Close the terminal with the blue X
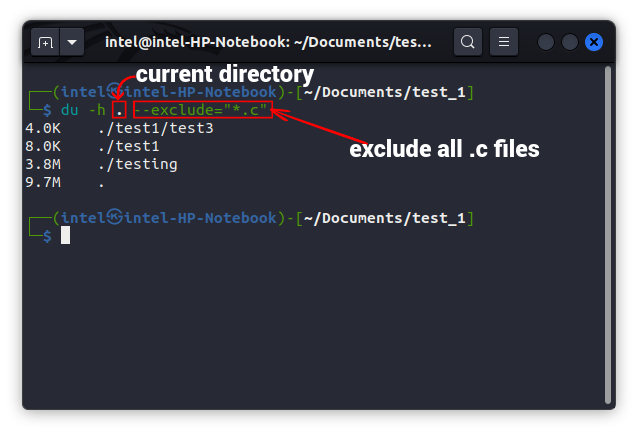Image resolution: width=638 pixels, height=434 pixels. point(594,42)
